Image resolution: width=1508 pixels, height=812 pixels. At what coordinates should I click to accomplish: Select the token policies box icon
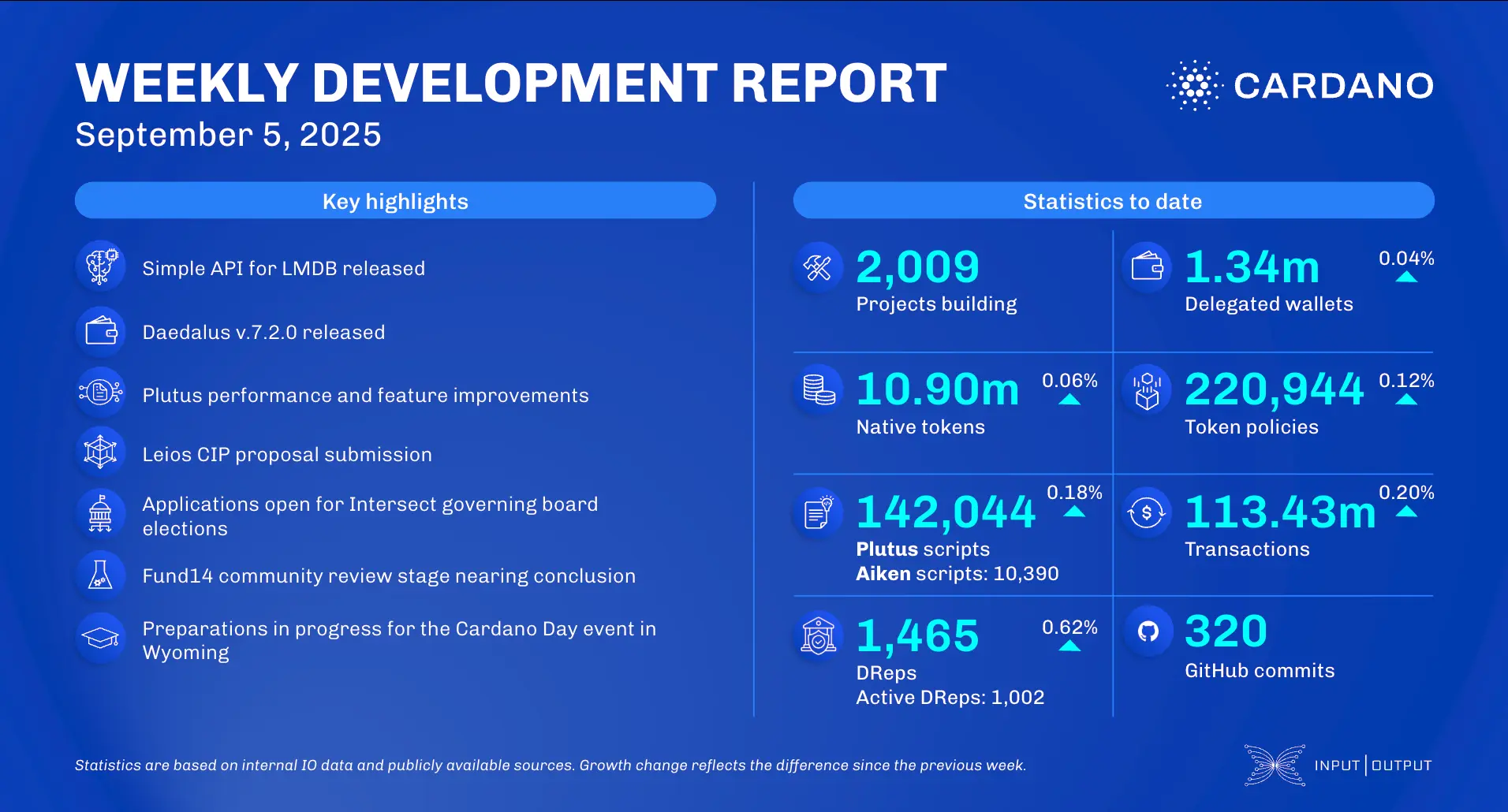click(1148, 389)
